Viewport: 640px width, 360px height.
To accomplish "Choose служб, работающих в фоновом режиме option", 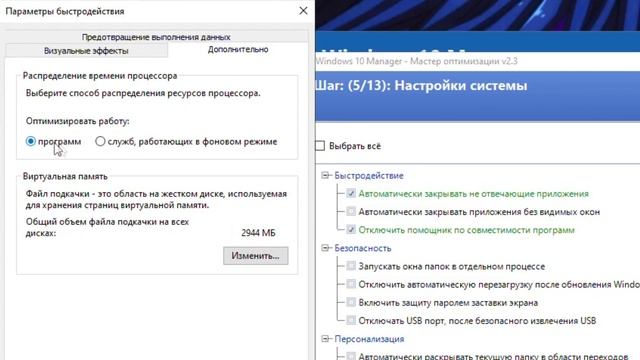I will click(100, 141).
